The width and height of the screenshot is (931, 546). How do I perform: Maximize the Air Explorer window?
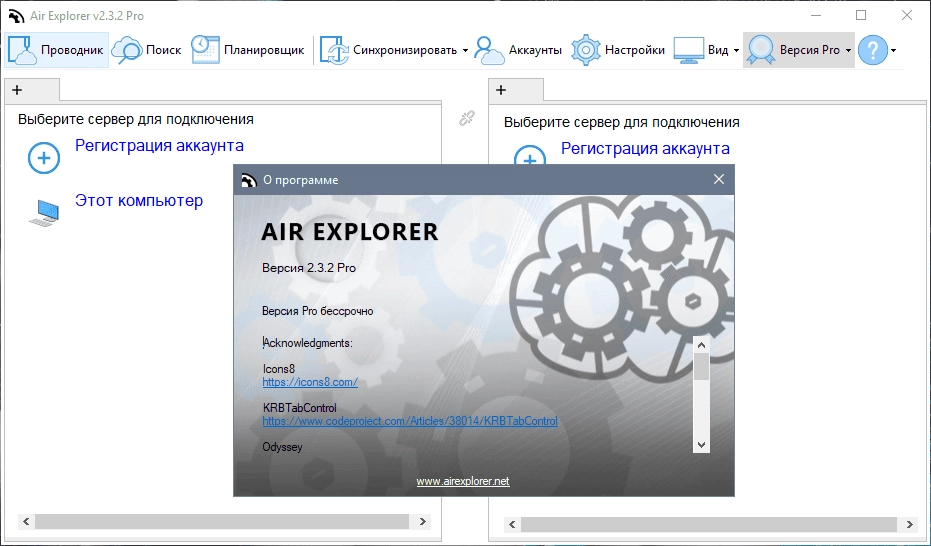pyautogui.click(x=861, y=15)
